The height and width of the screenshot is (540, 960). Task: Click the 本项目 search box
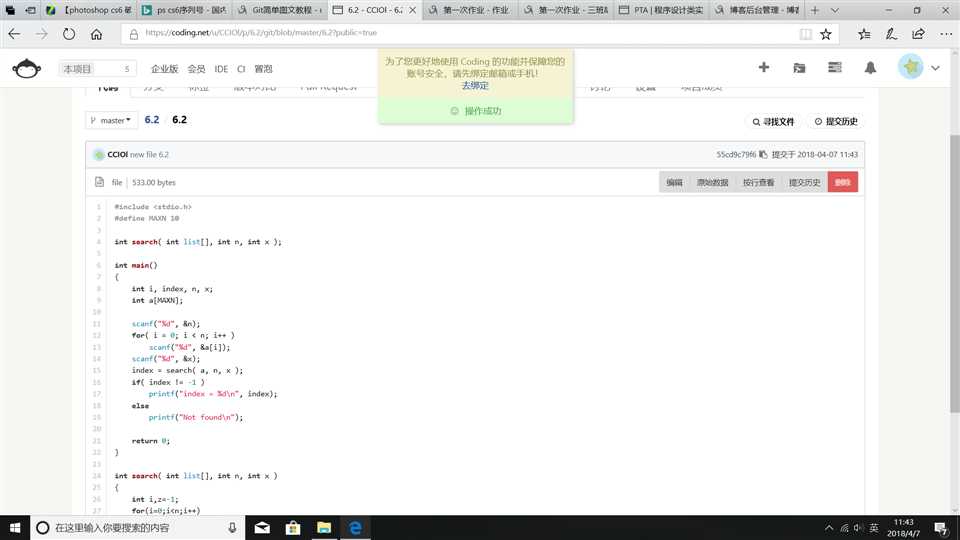97,69
